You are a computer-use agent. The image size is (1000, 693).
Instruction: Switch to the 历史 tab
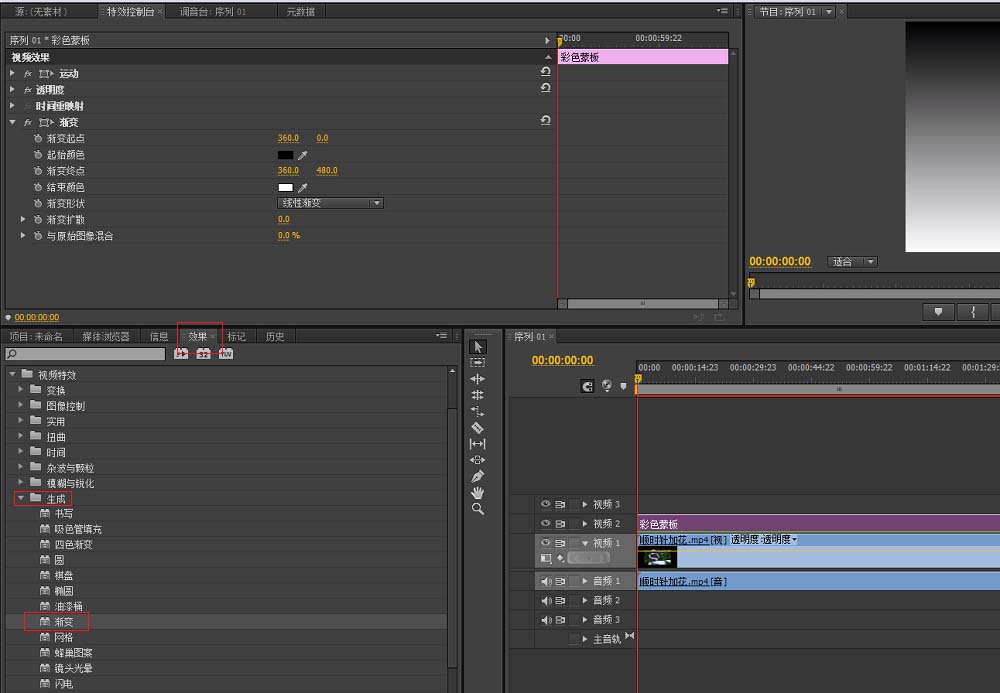click(275, 337)
